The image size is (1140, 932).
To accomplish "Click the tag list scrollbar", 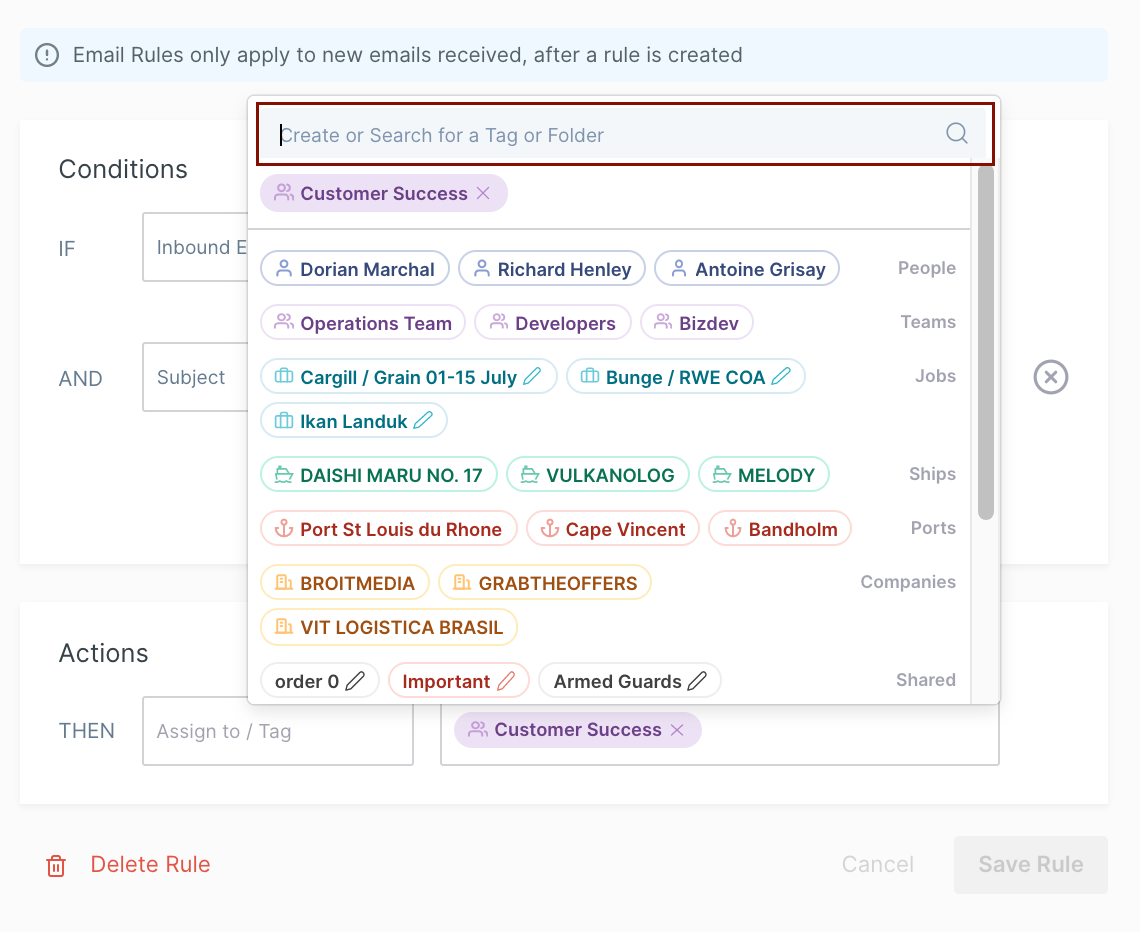I will (985, 340).
